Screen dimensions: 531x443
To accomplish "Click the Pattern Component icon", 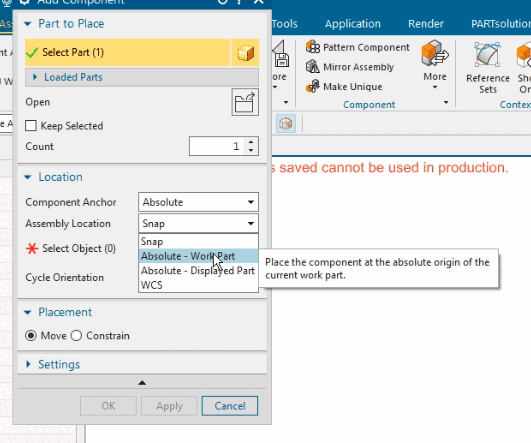I will 313,47.
